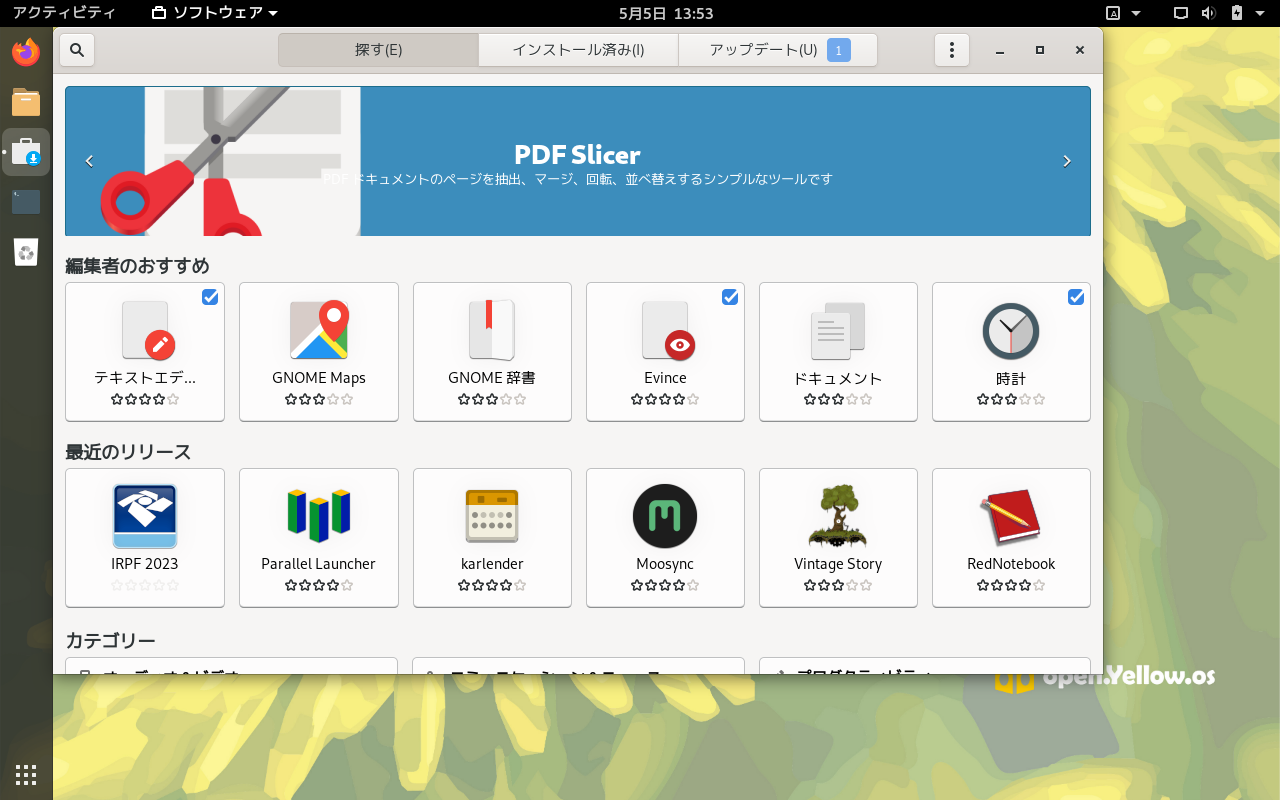The width and height of the screenshot is (1280, 800).
Task: Expand the ソフトウェア app menu in top bar
Action: (215, 13)
